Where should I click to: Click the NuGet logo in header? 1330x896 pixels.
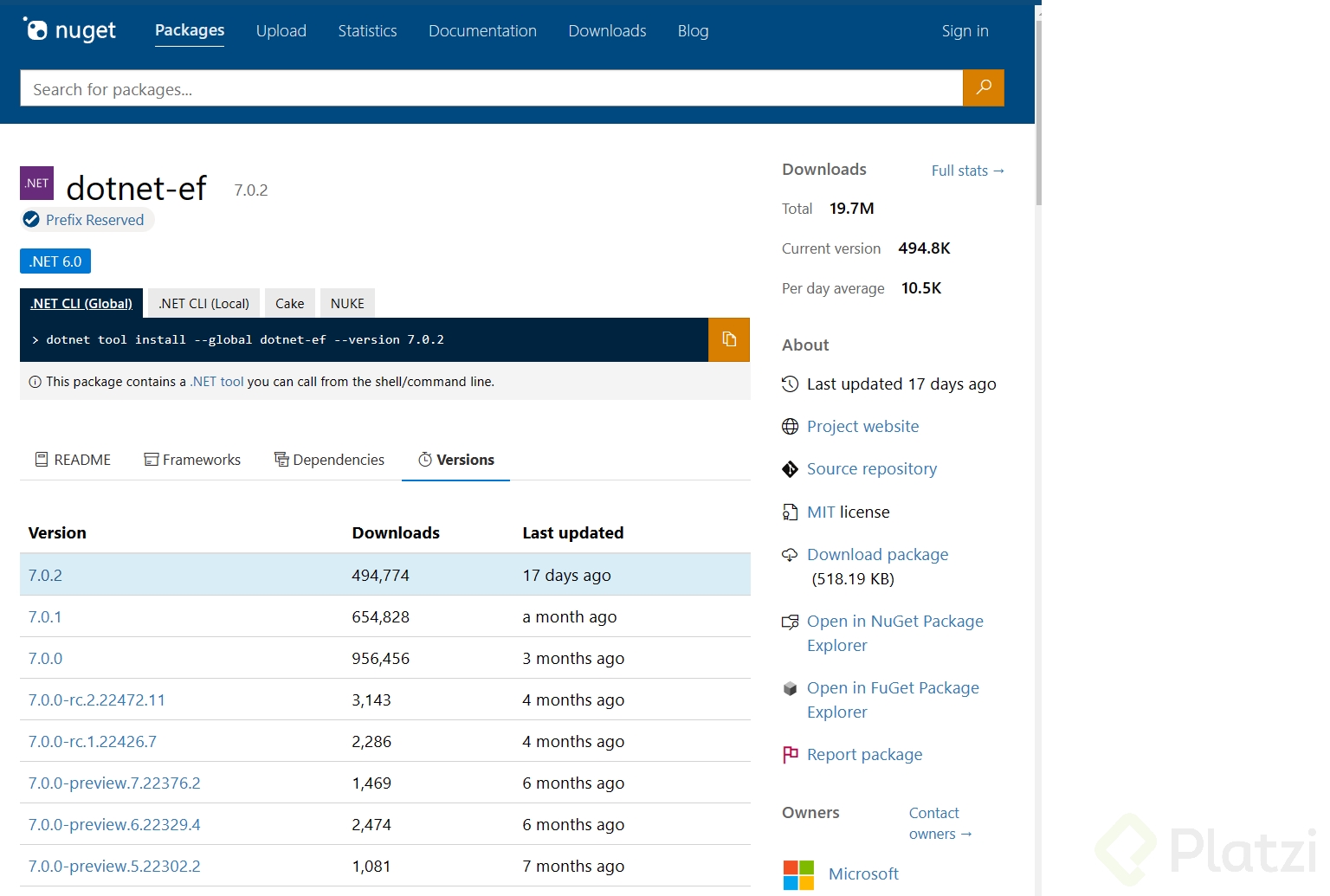tap(69, 30)
